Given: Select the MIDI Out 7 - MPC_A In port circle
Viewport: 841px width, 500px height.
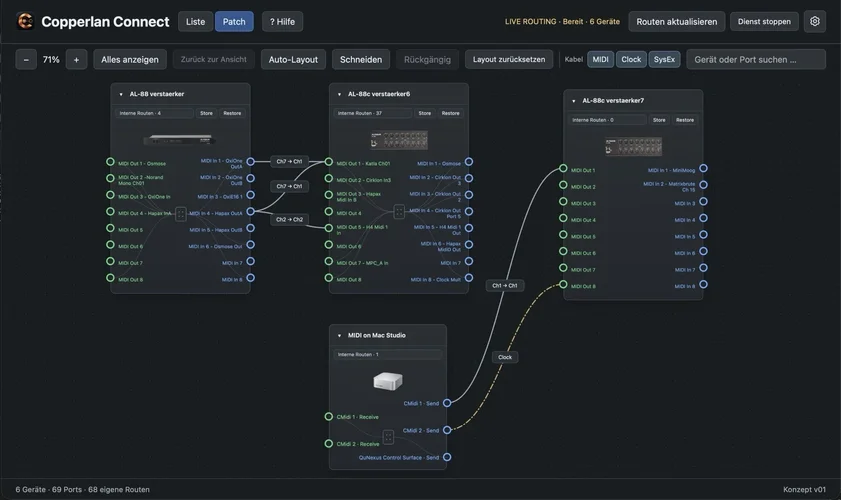Looking at the screenshot, I should click(x=329, y=261).
